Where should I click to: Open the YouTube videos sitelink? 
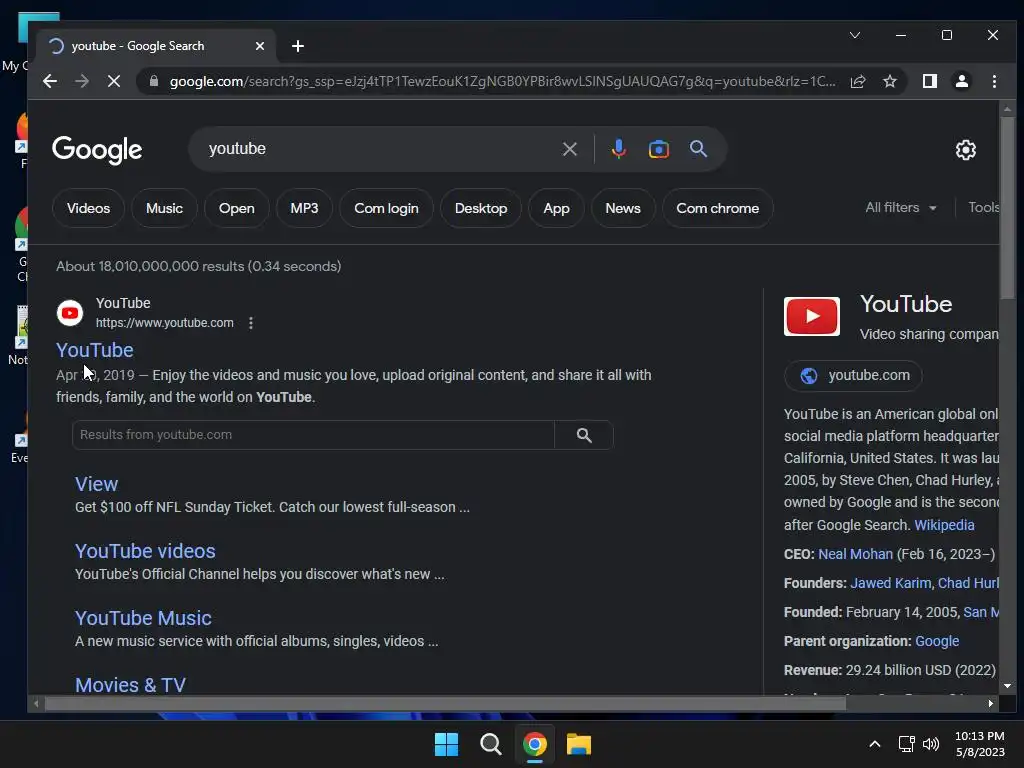[145, 551]
